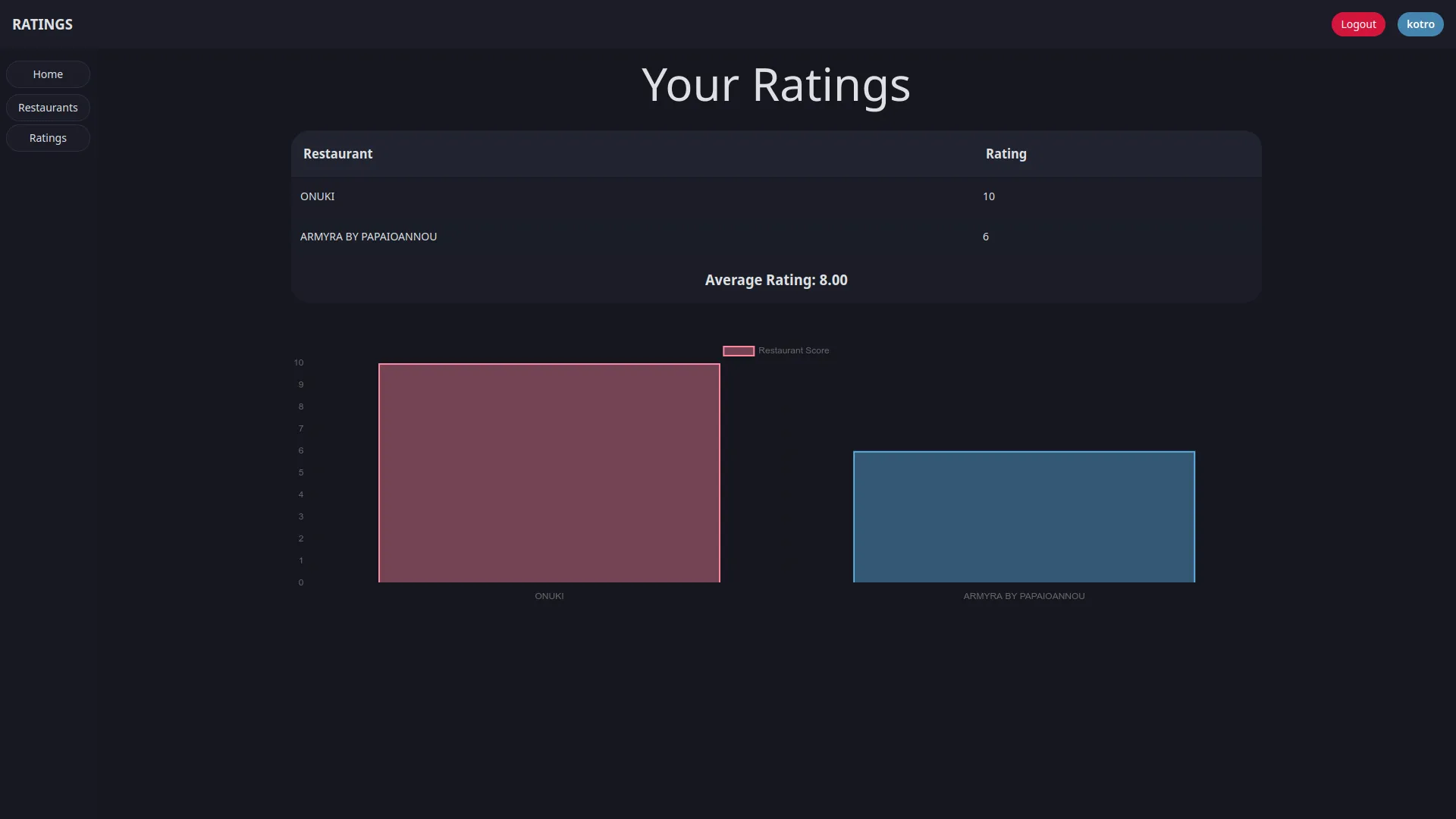This screenshot has height=819, width=1456.
Task: Click the Average Rating 8.00 text
Action: coord(775,279)
